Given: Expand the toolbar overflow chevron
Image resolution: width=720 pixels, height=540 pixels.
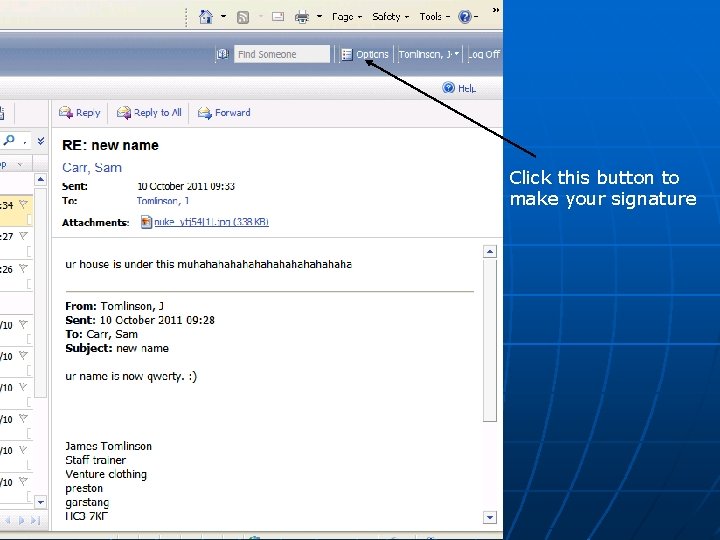Looking at the screenshot, I should coord(495,10).
